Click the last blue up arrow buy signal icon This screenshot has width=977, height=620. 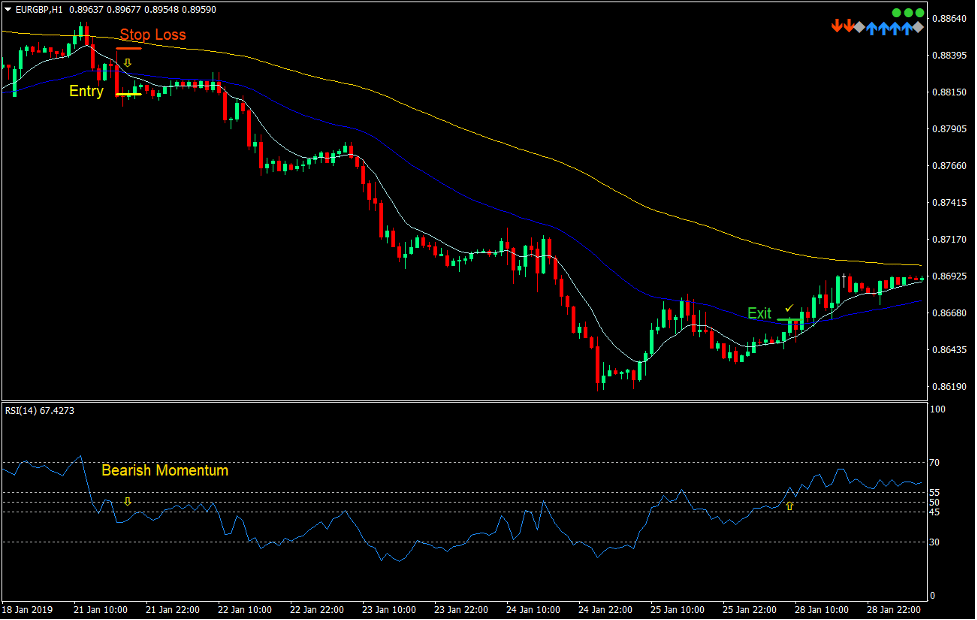(x=907, y=27)
